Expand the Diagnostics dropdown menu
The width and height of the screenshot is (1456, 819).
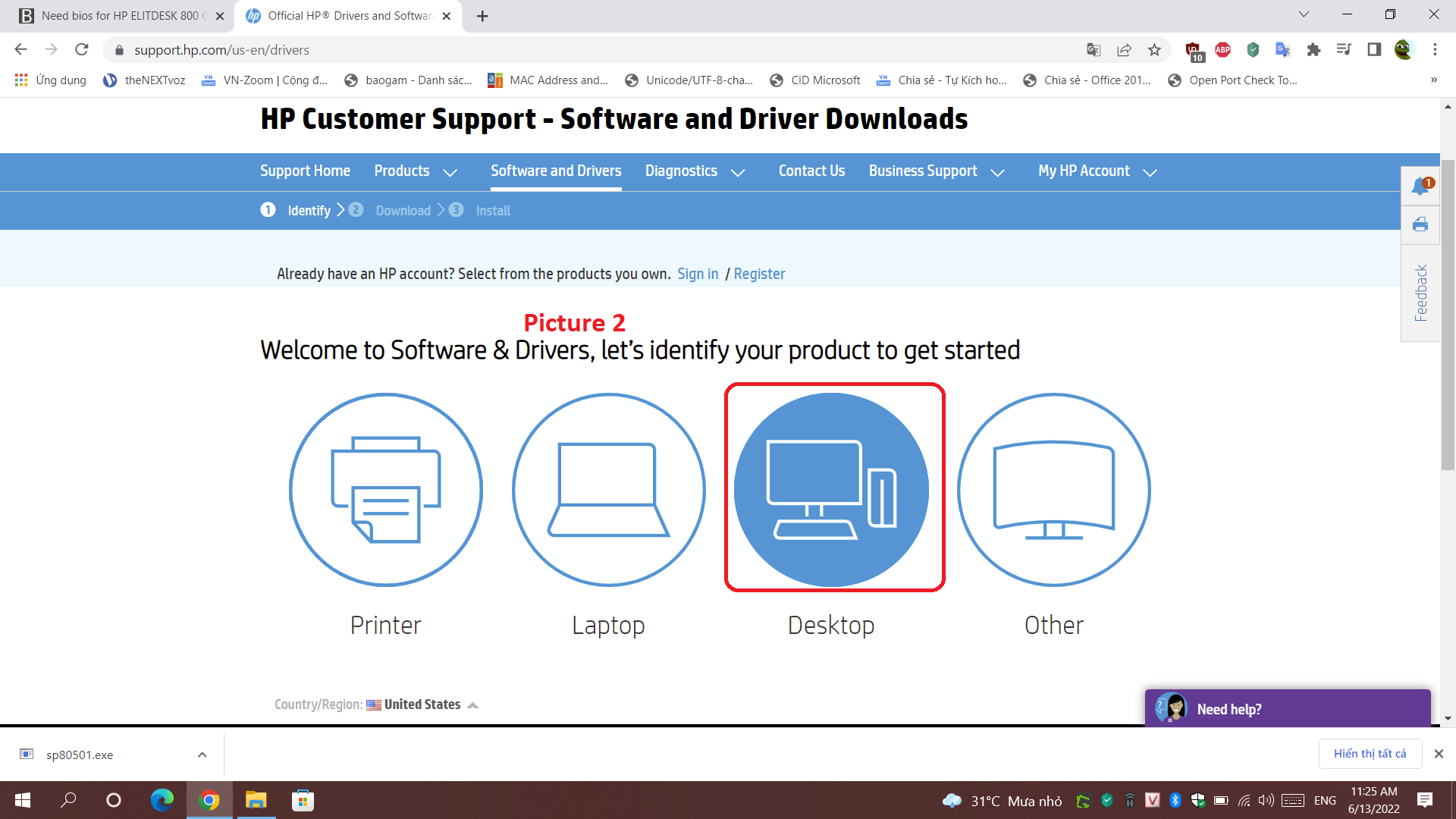(x=694, y=171)
